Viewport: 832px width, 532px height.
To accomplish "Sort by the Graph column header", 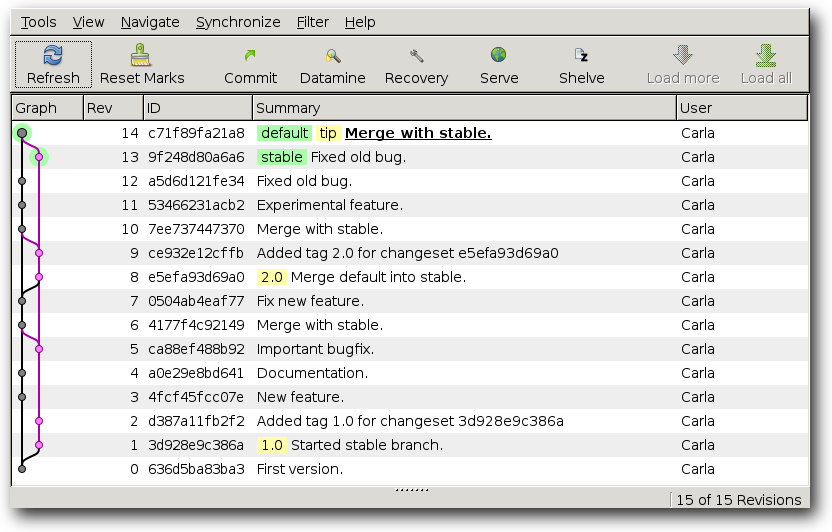I will pos(48,108).
